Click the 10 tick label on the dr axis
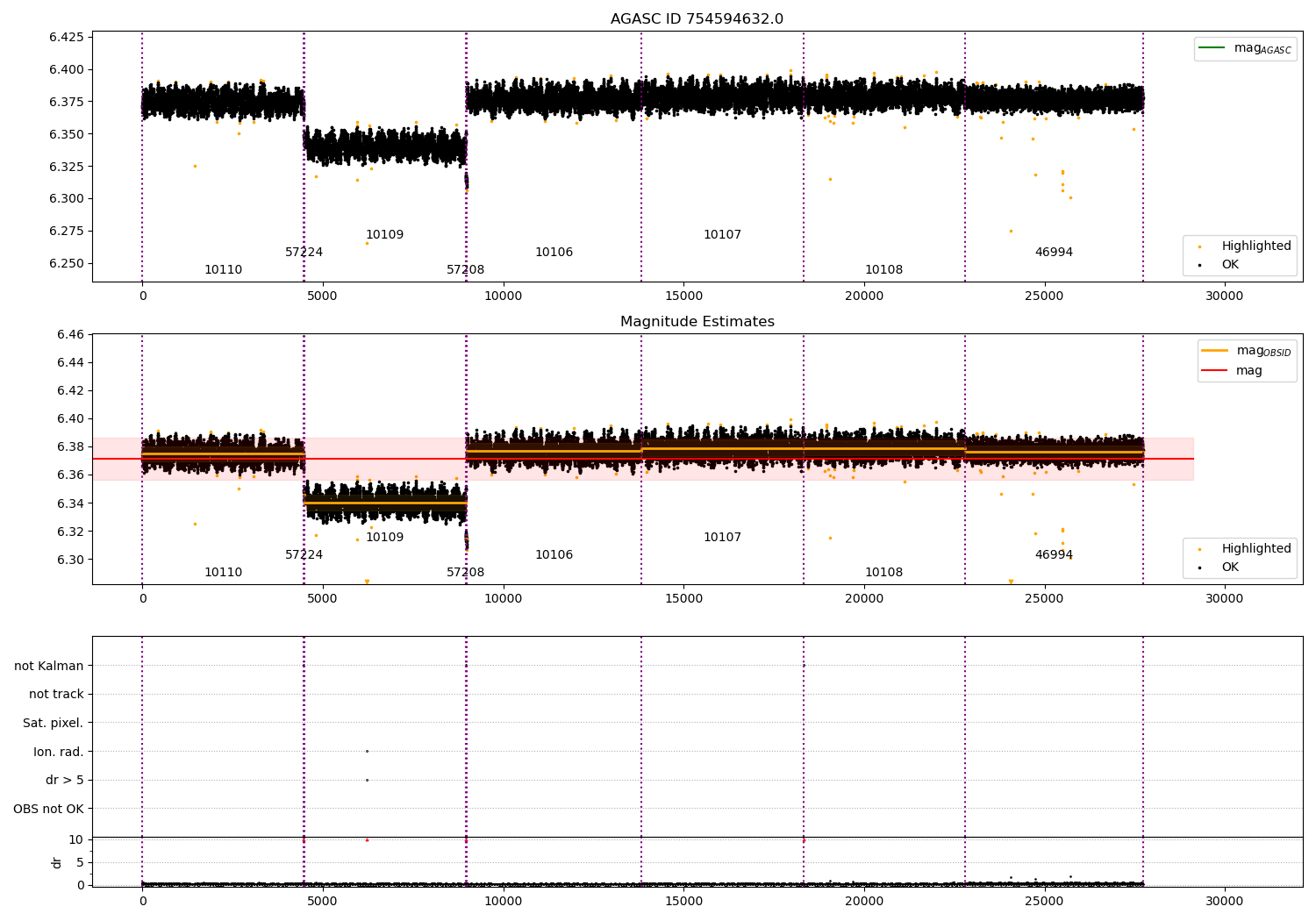This screenshot has width=1316, height=921. coord(76,840)
